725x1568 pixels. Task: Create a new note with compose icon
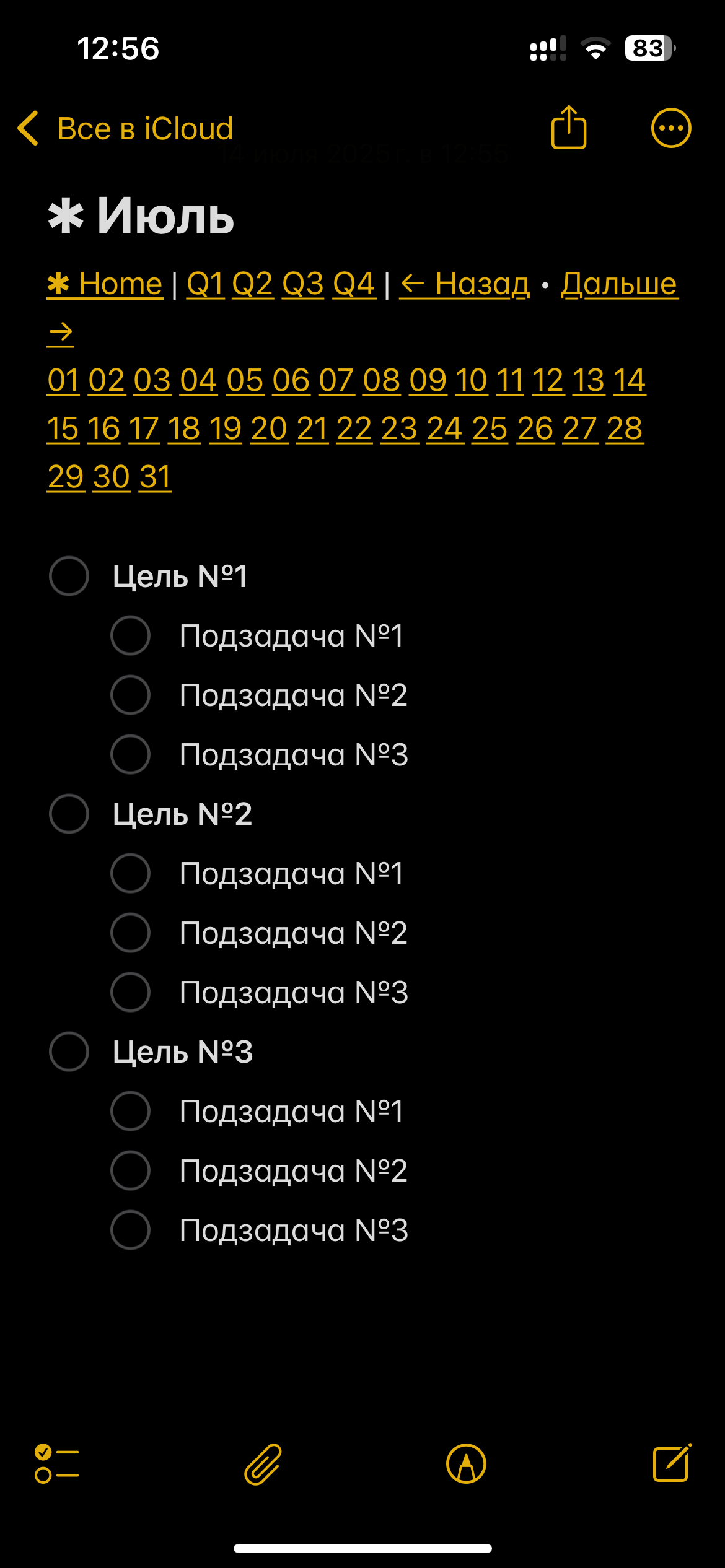[672, 1464]
